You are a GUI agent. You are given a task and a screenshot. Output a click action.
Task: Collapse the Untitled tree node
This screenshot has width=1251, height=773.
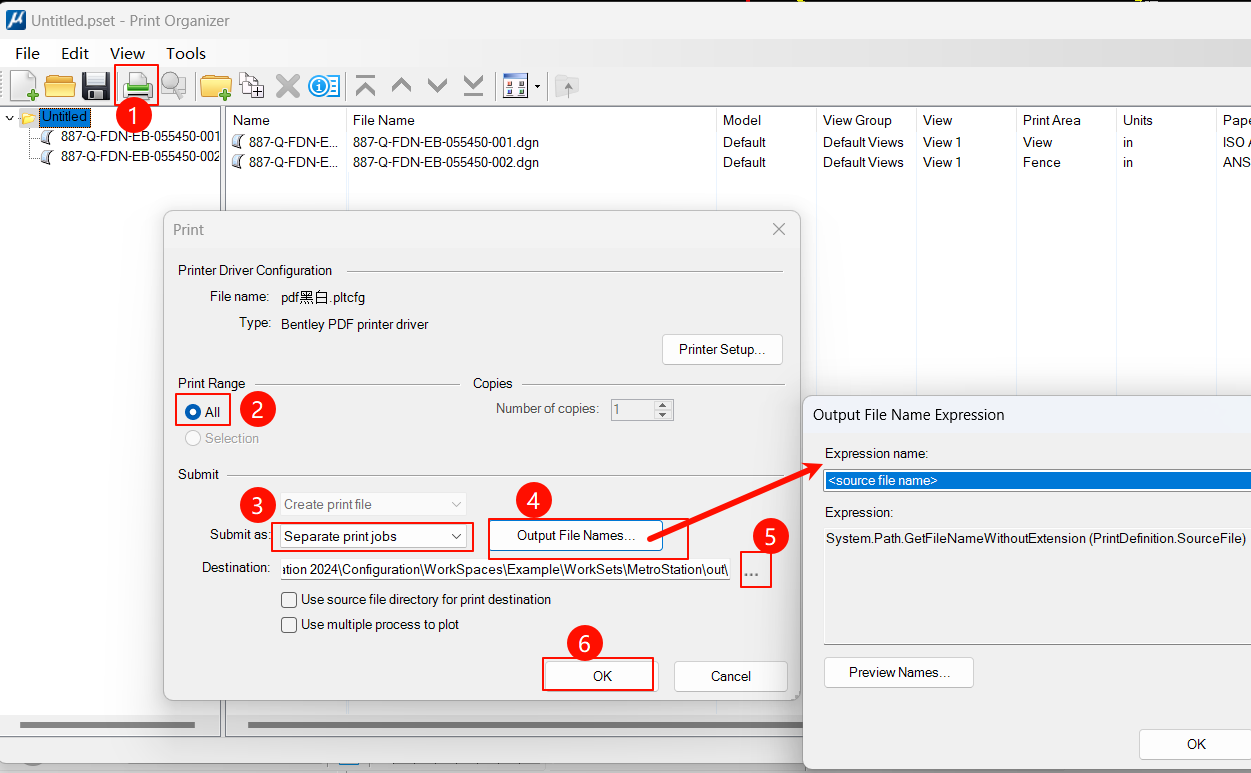(x=10, y=118)
